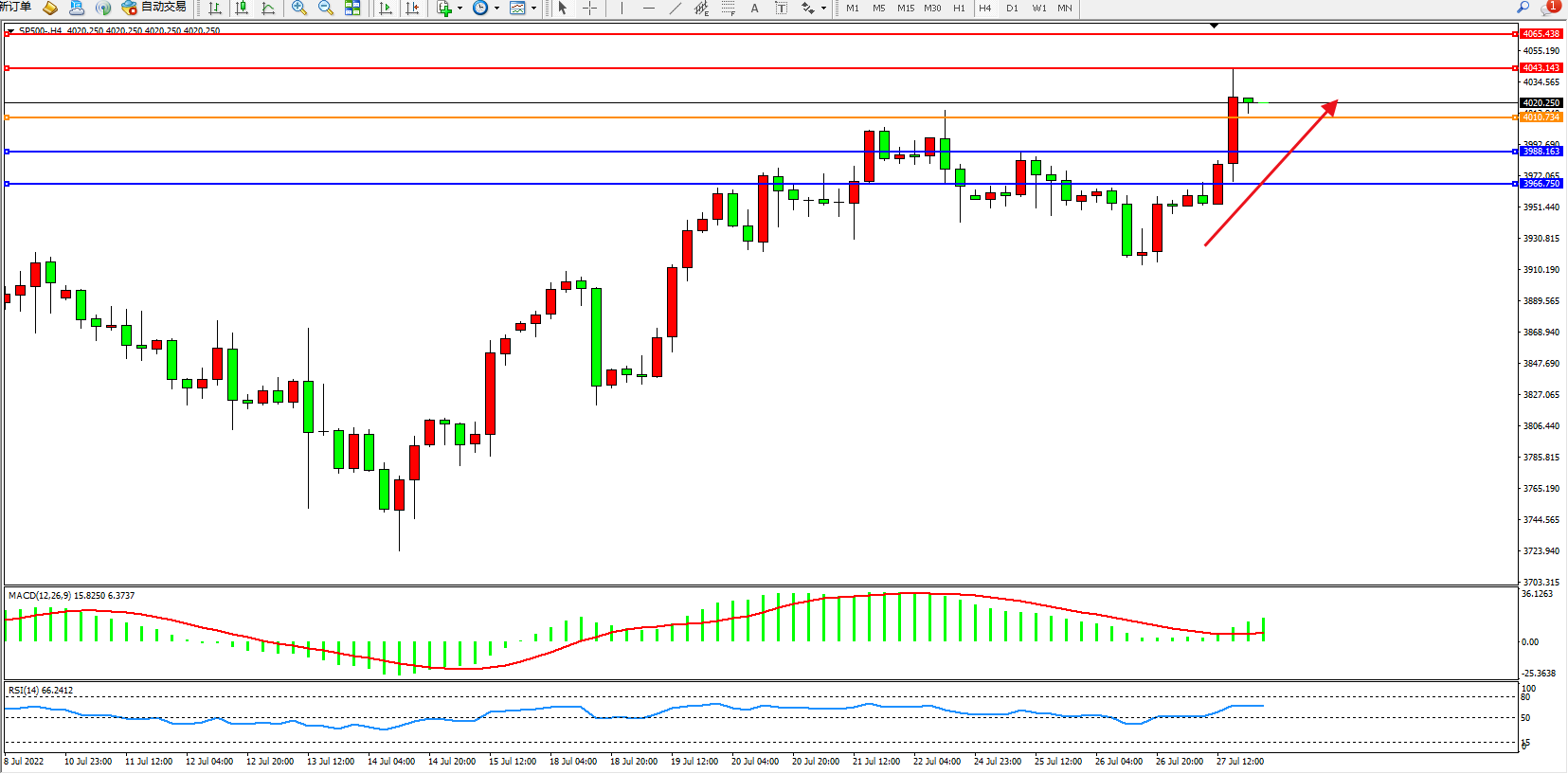Click the Zoom Out magnifier icon
1568x774 pixels.
[x=326, y=9]
